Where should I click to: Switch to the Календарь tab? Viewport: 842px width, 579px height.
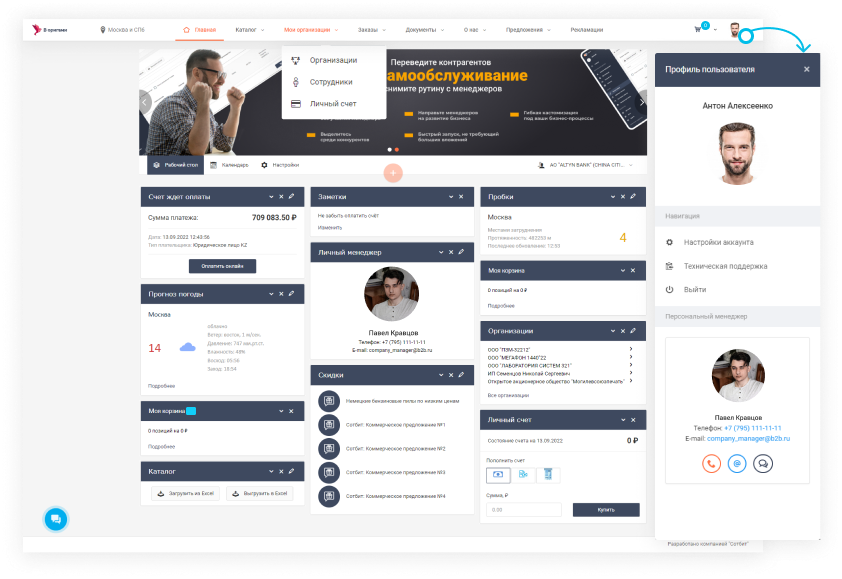[x=229, y=164]
